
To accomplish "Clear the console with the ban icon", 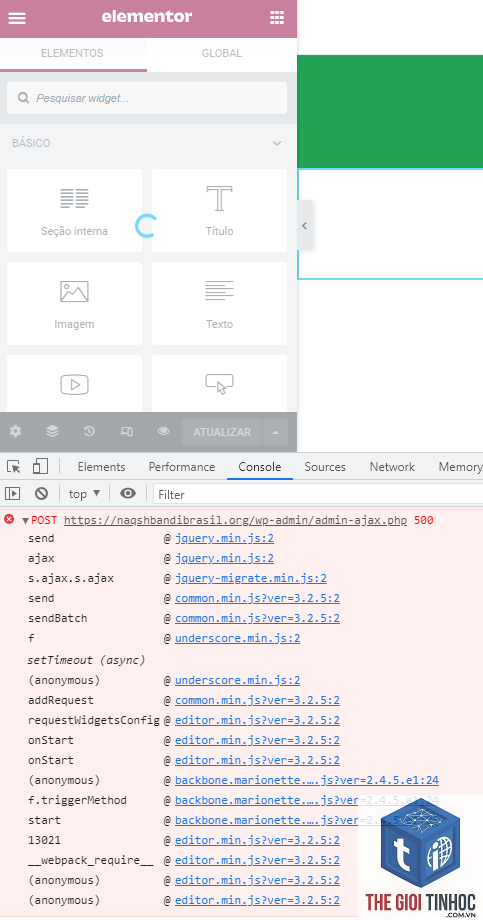I will point(41,494).
